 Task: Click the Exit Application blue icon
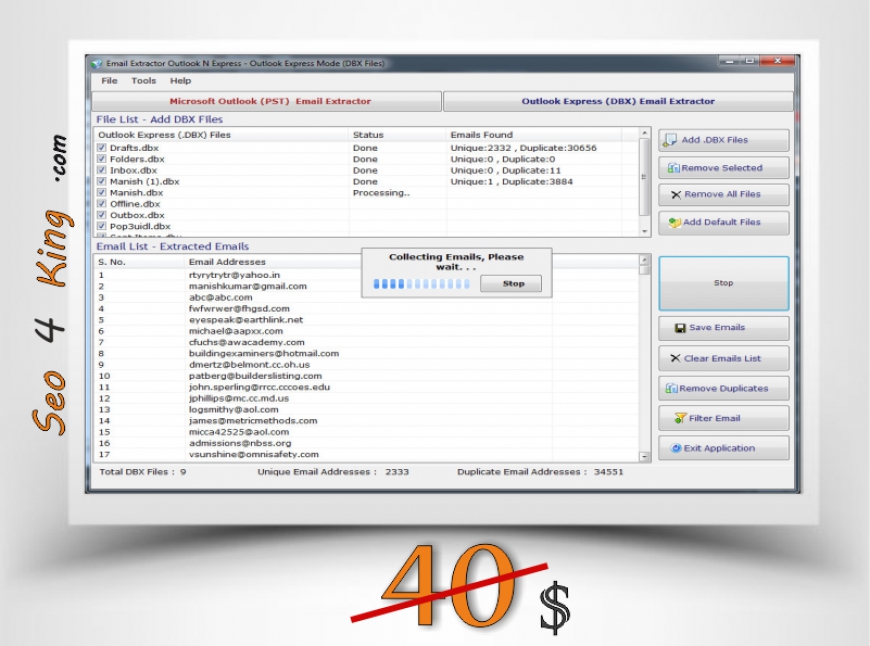click(676, 448)
